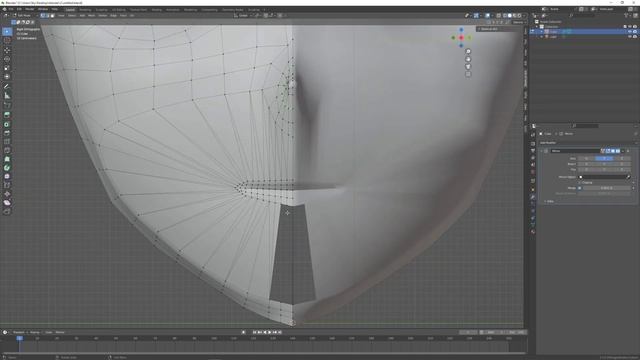
Task: Switch to solid viewport shading
Action: [509, 16]
